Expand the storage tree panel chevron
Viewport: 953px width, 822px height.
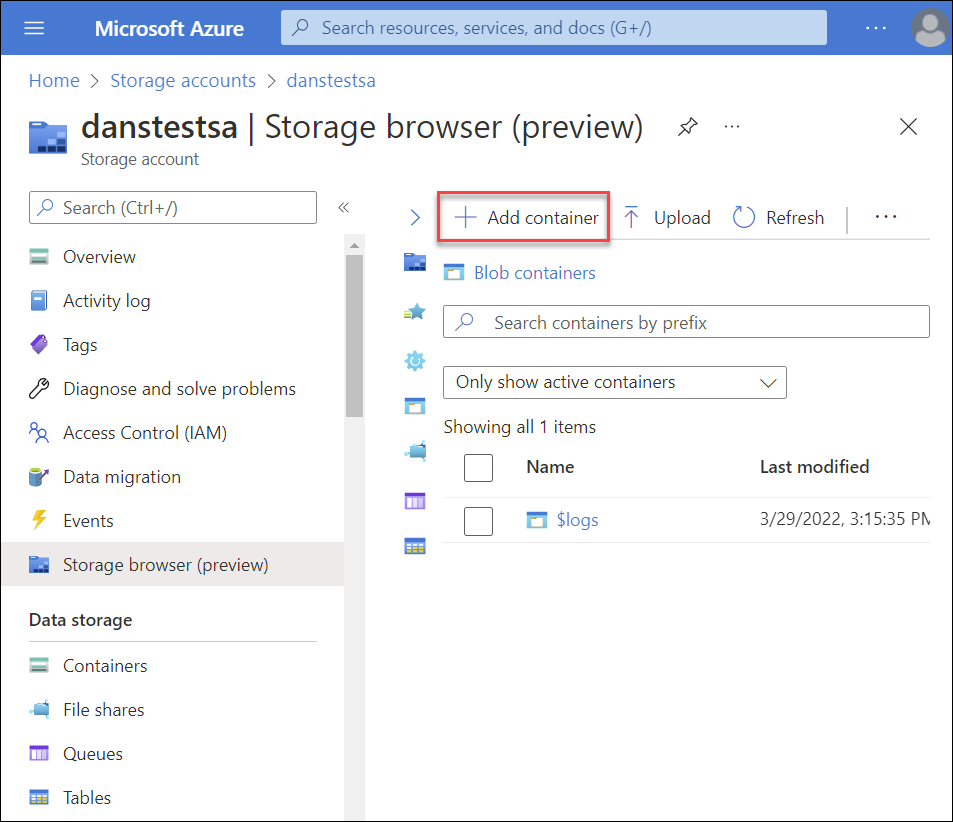click(x=415, y=217)
